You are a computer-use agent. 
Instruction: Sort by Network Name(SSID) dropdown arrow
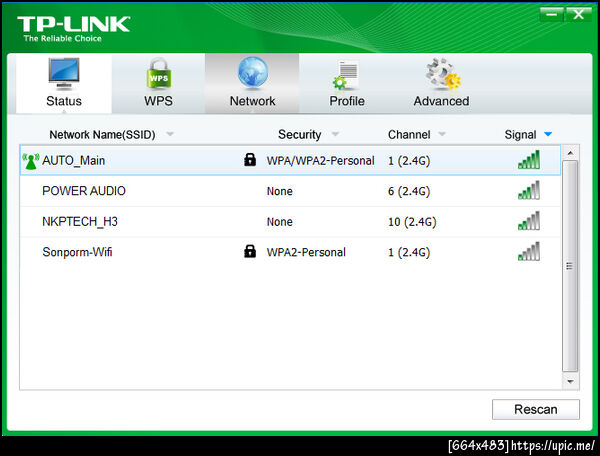point(170,134)
